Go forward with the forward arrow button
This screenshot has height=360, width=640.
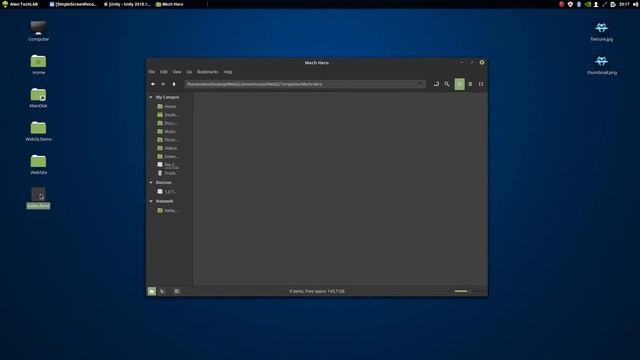point(163,84)
